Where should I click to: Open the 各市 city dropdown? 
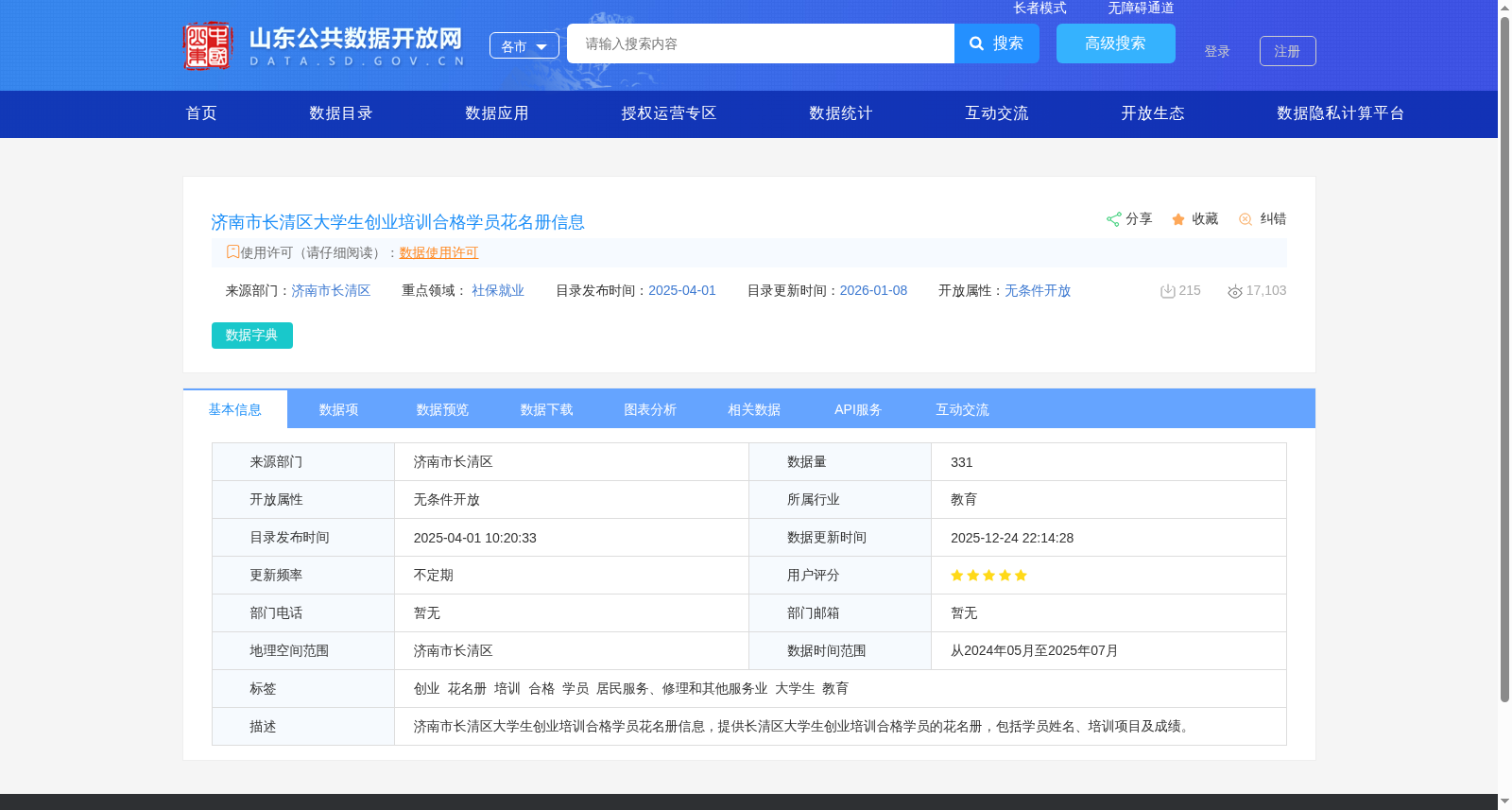pos(524,45)
